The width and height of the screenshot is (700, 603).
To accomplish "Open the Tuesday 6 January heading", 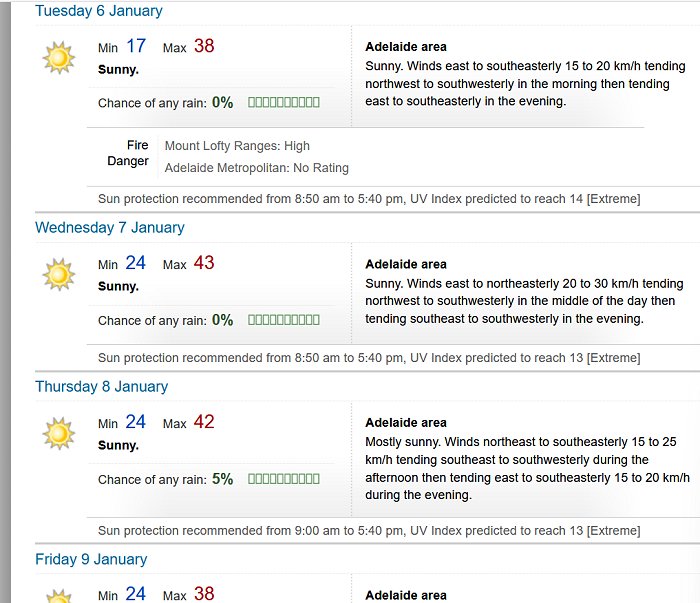I will point(99,10).
